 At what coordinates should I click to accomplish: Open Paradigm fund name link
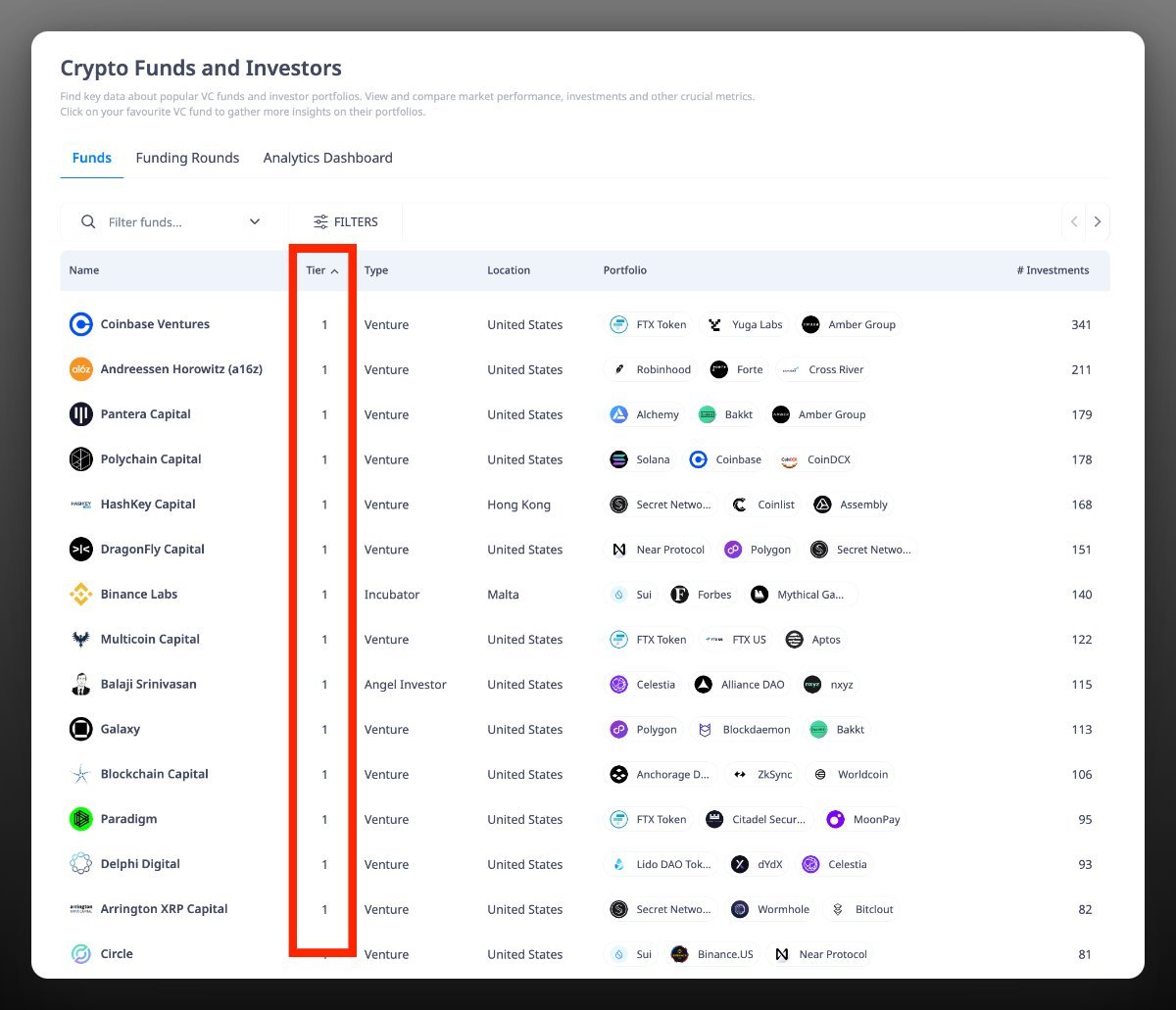click(128, 819)
